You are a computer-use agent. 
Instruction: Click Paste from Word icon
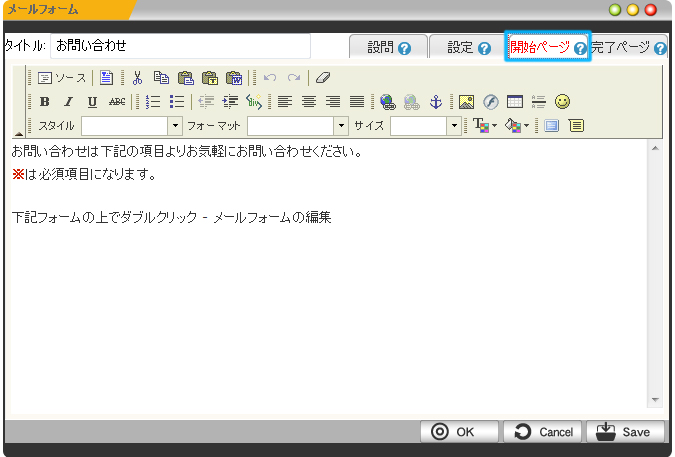pyautogui.click(x=234, y=78)
